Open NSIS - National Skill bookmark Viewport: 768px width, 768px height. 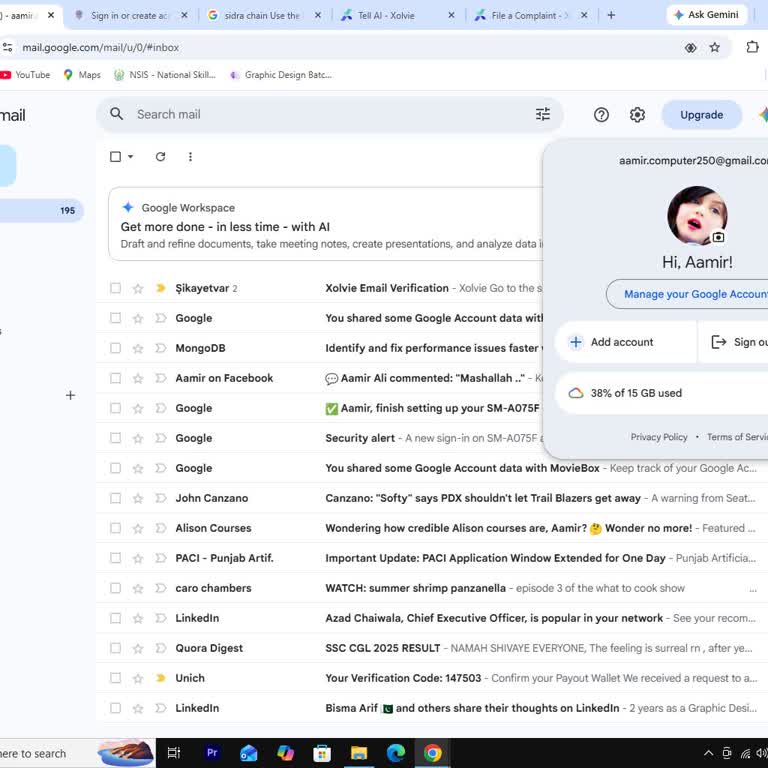click(165, 75)
